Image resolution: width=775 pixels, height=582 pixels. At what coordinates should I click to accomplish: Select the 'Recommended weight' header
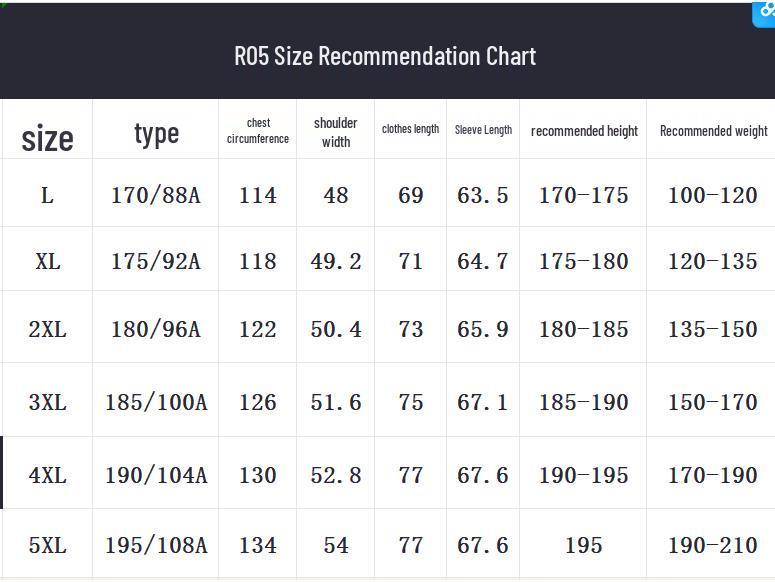[x=713, y=131]
